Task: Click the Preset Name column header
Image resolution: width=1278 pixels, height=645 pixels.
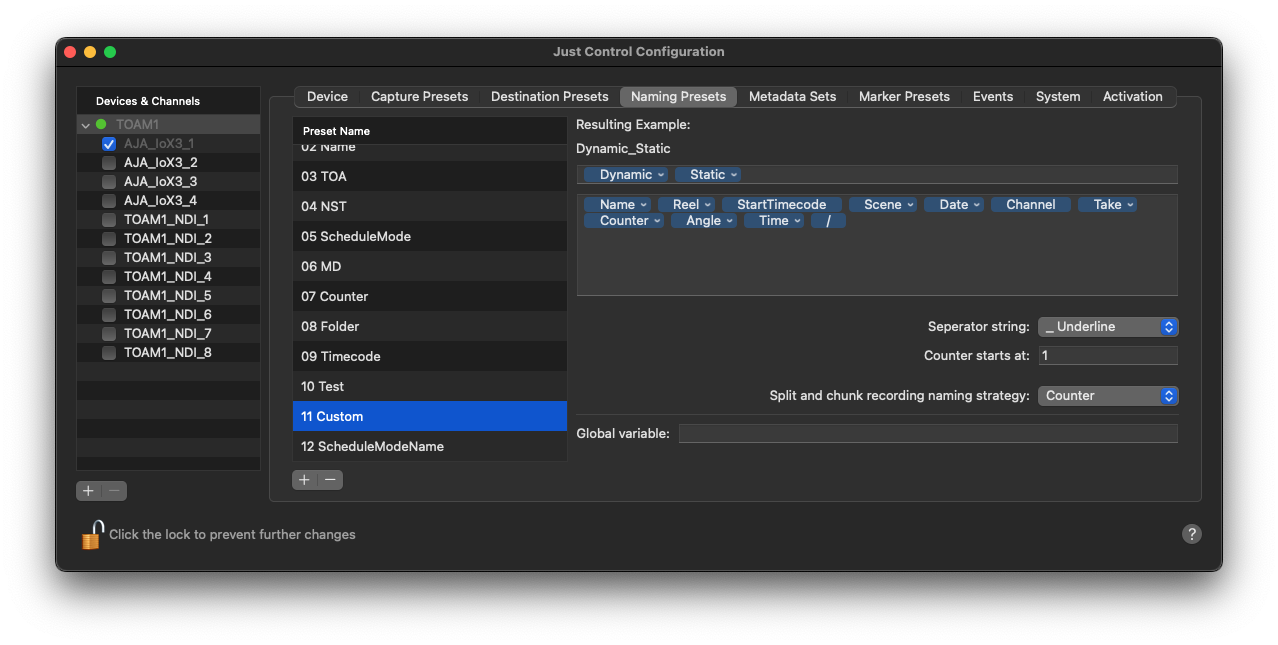Action: coord(430,131)
